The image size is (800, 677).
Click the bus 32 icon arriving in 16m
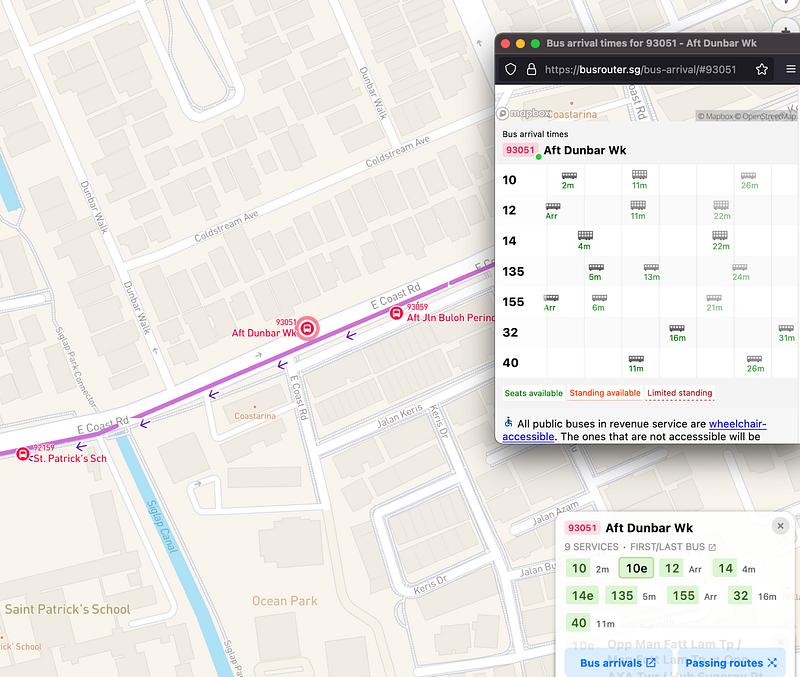click(x=677, y=328)
